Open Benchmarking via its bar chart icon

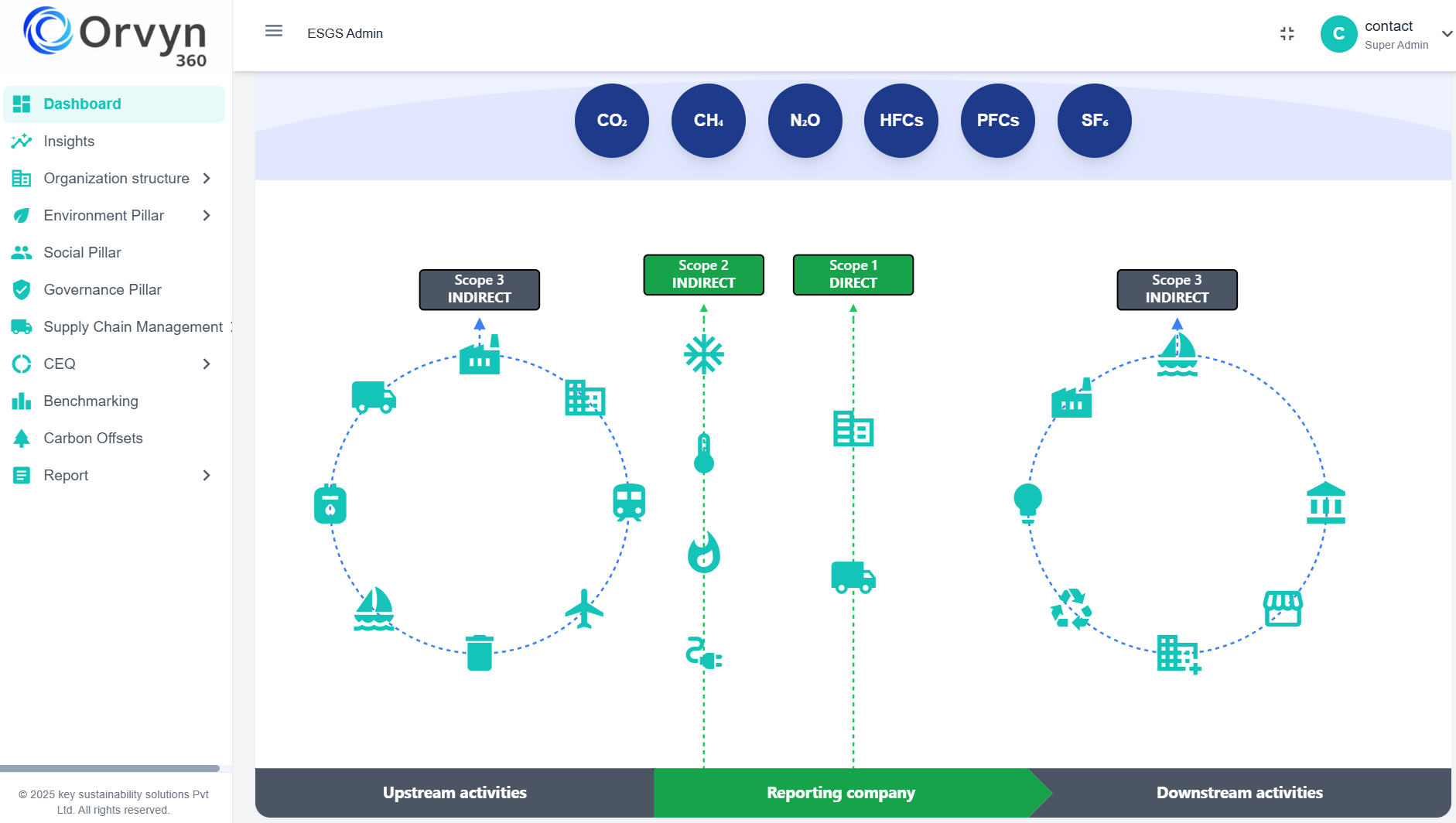click(x=22, y=401)
